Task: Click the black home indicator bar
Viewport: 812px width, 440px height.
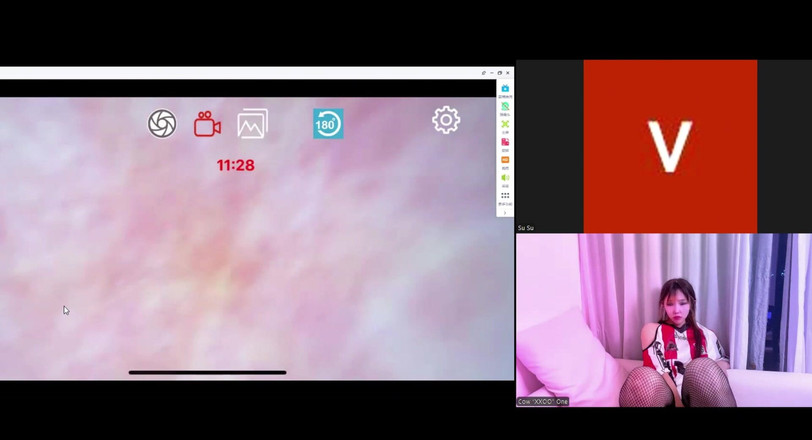Action: [207, 372]
